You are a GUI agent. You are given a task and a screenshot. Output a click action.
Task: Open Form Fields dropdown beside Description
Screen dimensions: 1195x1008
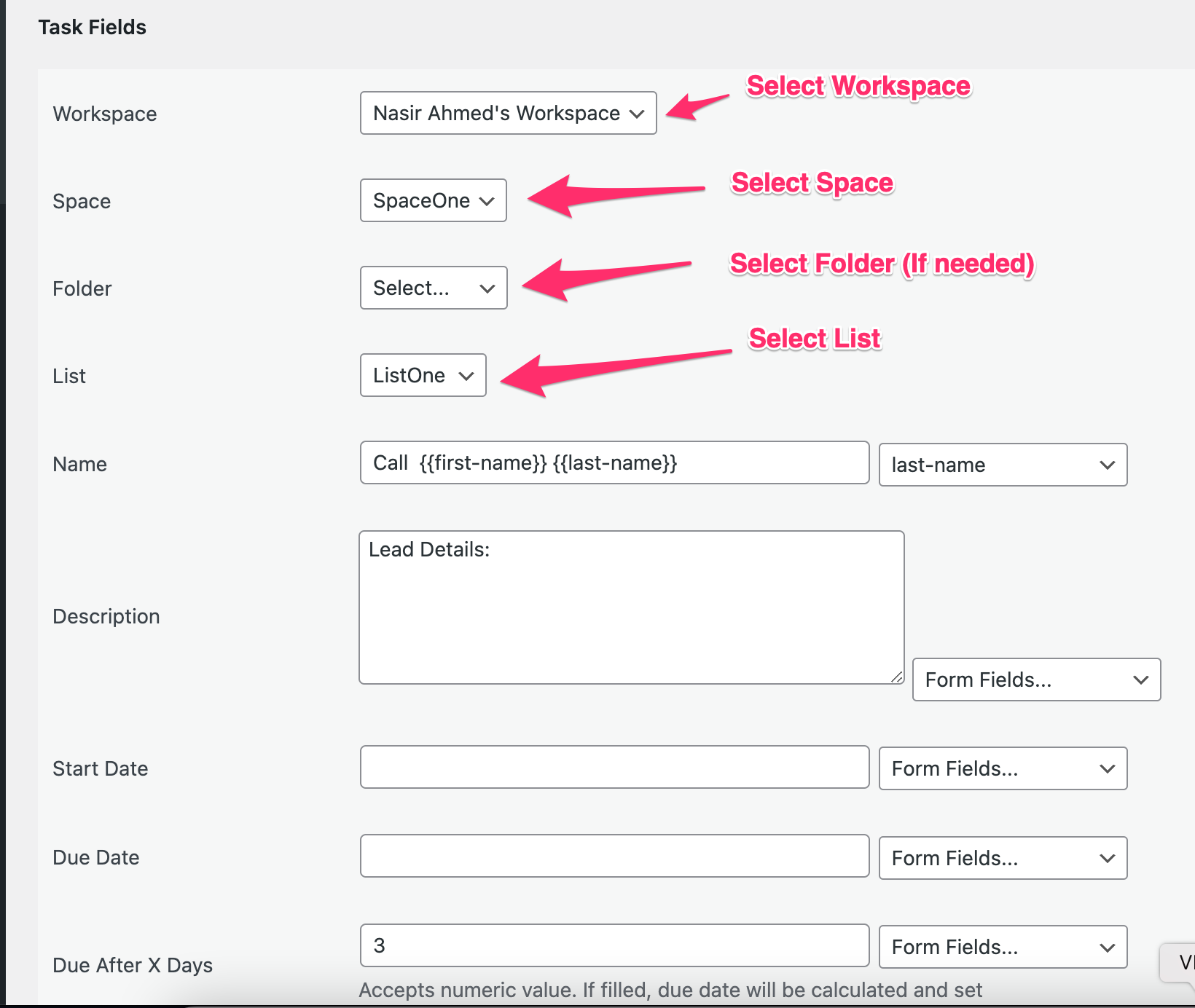pos(1035,680)
